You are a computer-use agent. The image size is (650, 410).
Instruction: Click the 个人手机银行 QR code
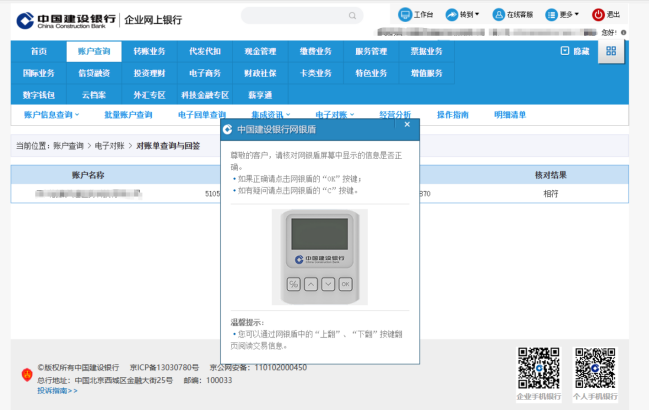[595, 368]
